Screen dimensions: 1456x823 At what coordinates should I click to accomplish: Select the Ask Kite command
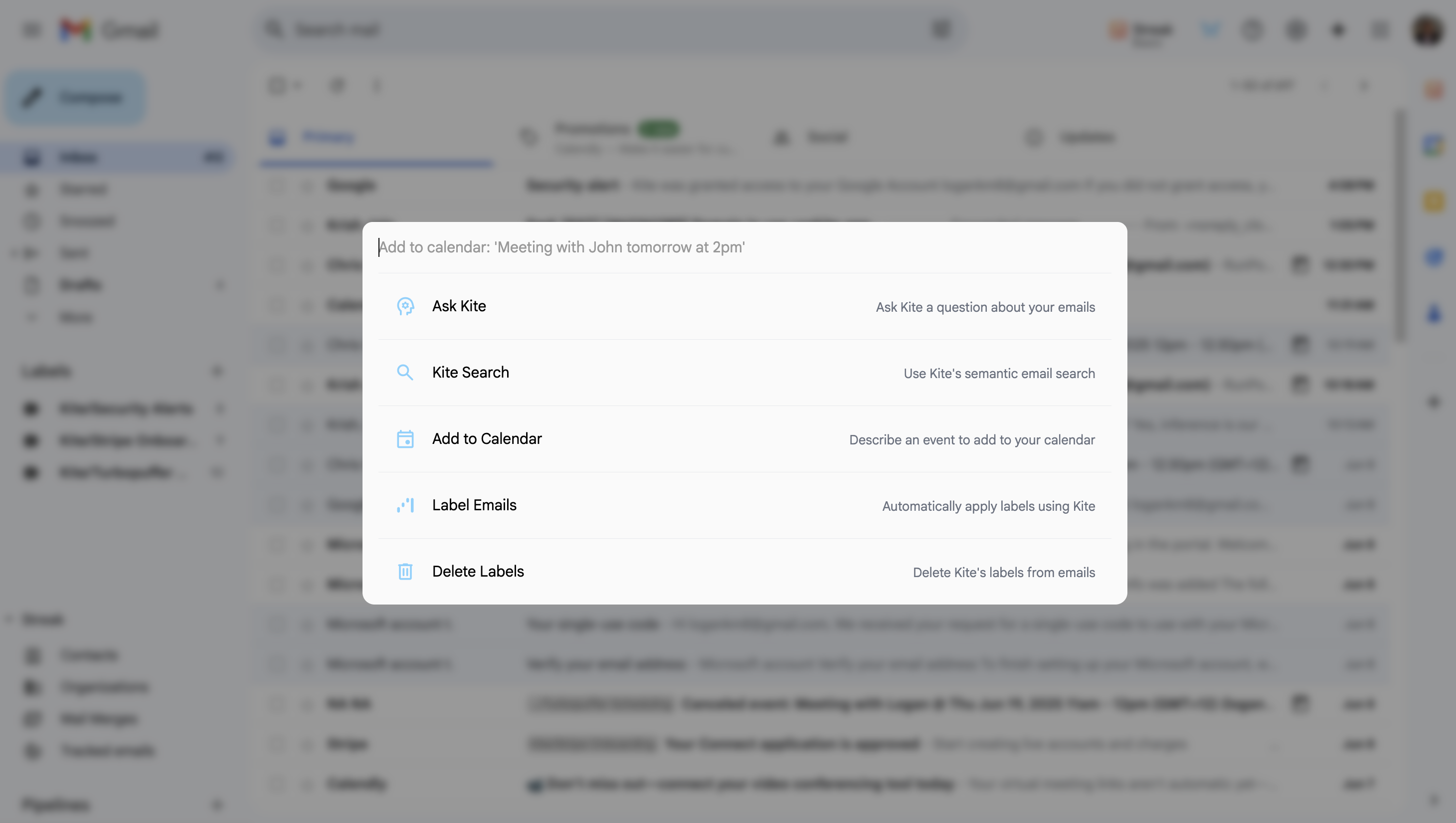(x=744, y=306)
